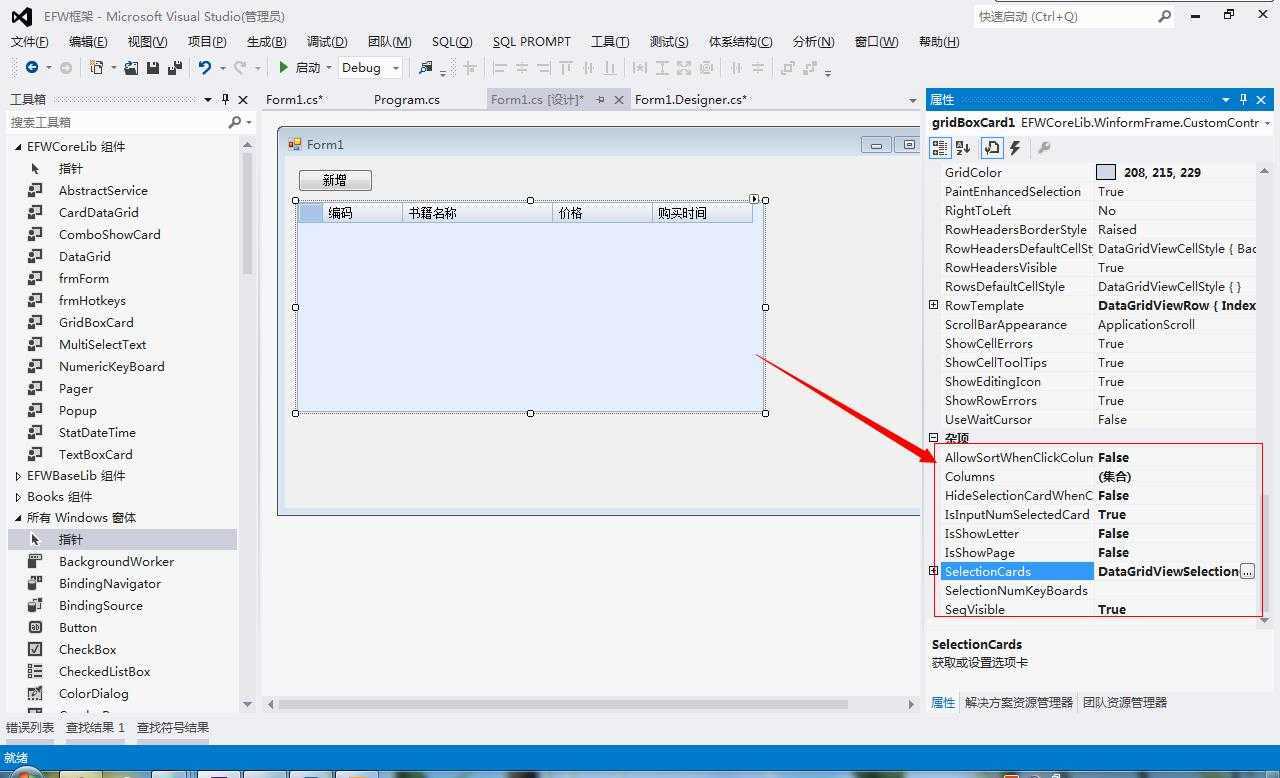Expand the Books 组件 toolbox group
Image resolution: width=1280 pixels, height=778 pixels.
[18, 496]
